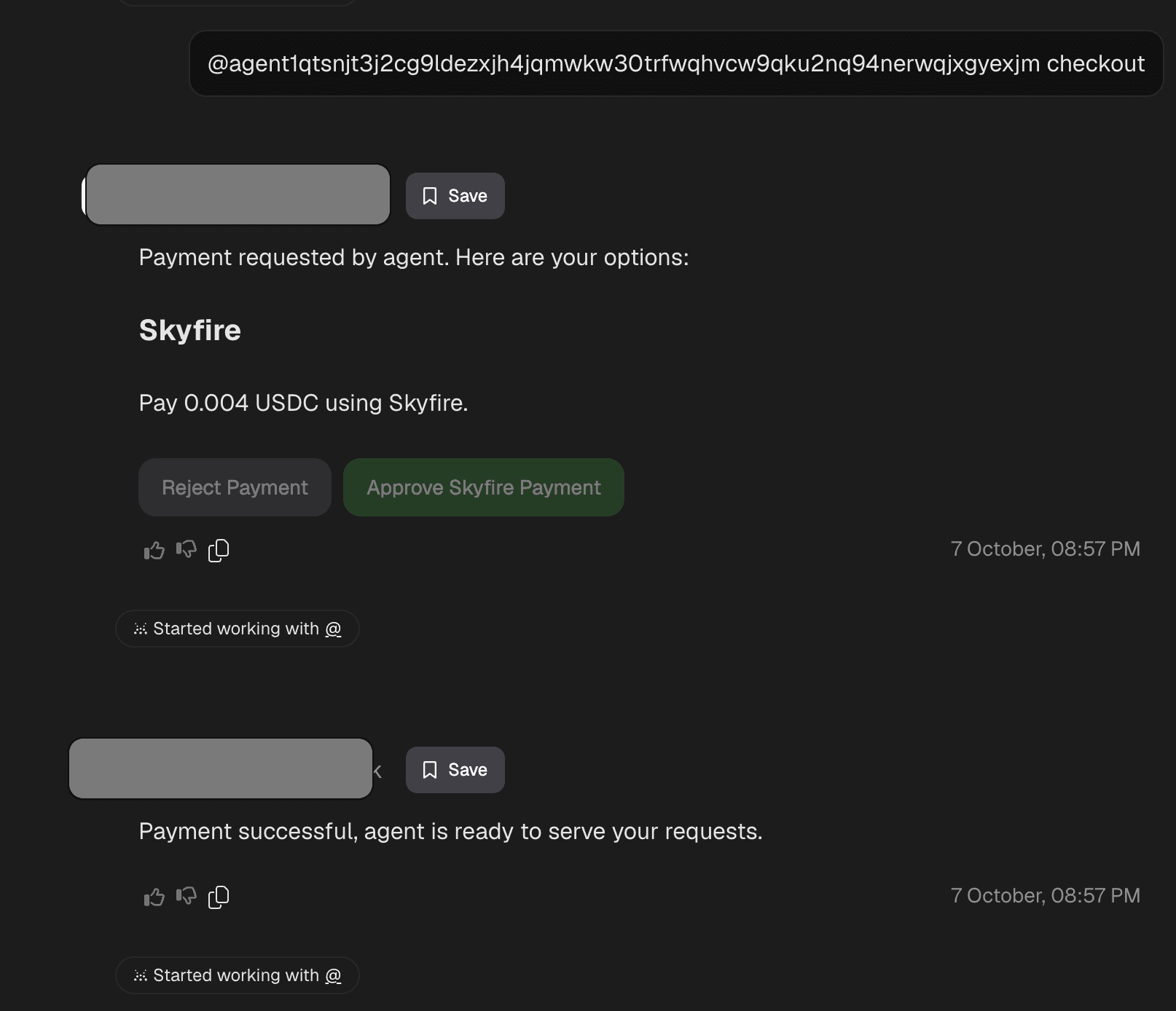Click the chevron beside the second Save button
This screenshot has height=1011, width=1176.
(377, 770)
